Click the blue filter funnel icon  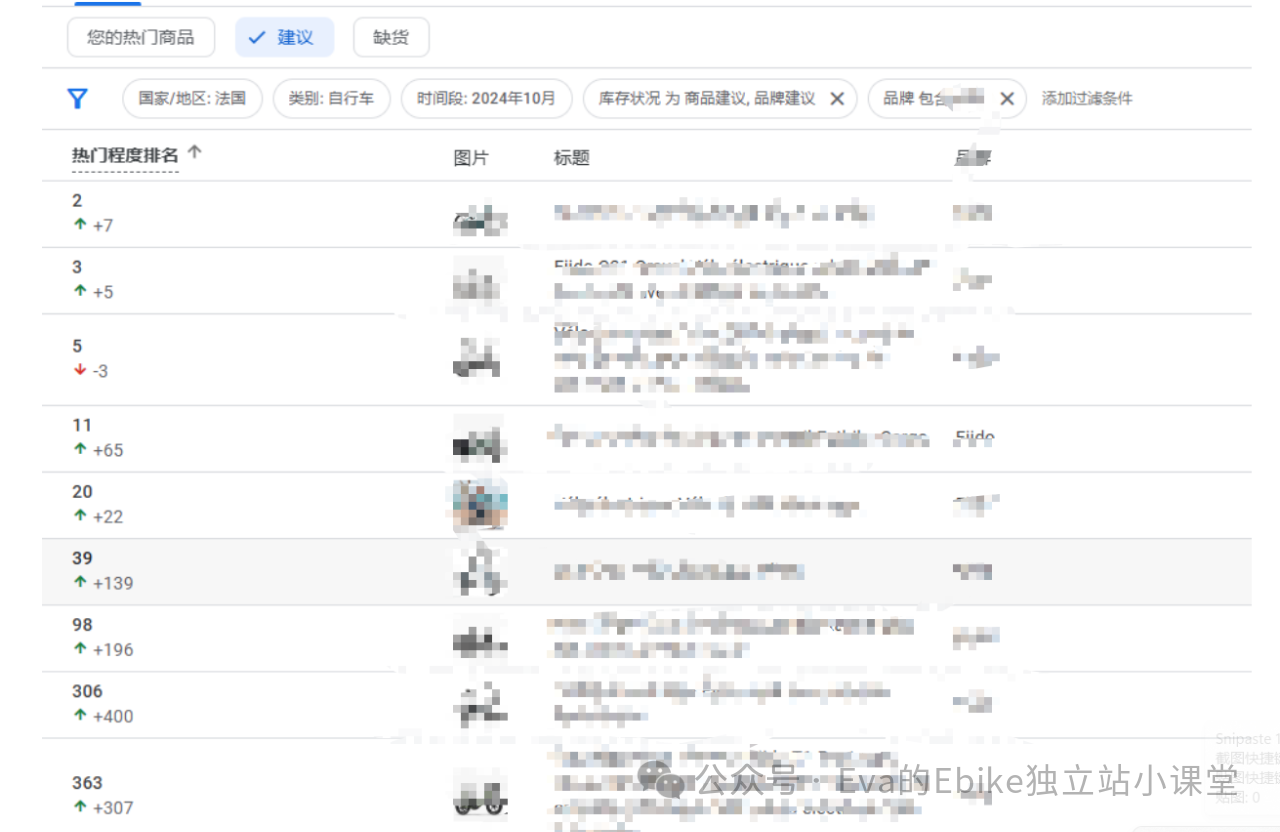tap(77, 98)
